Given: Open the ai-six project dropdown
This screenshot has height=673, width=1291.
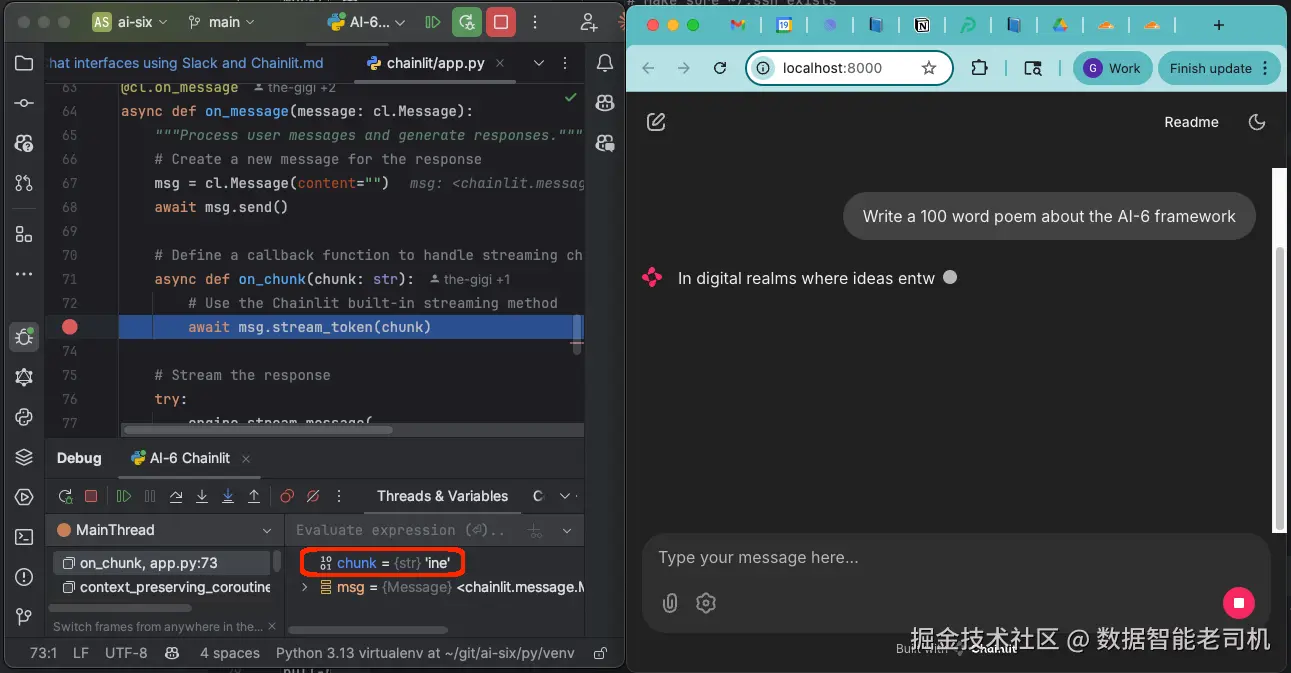Looking at the screenshot, I should pos(132,22).
